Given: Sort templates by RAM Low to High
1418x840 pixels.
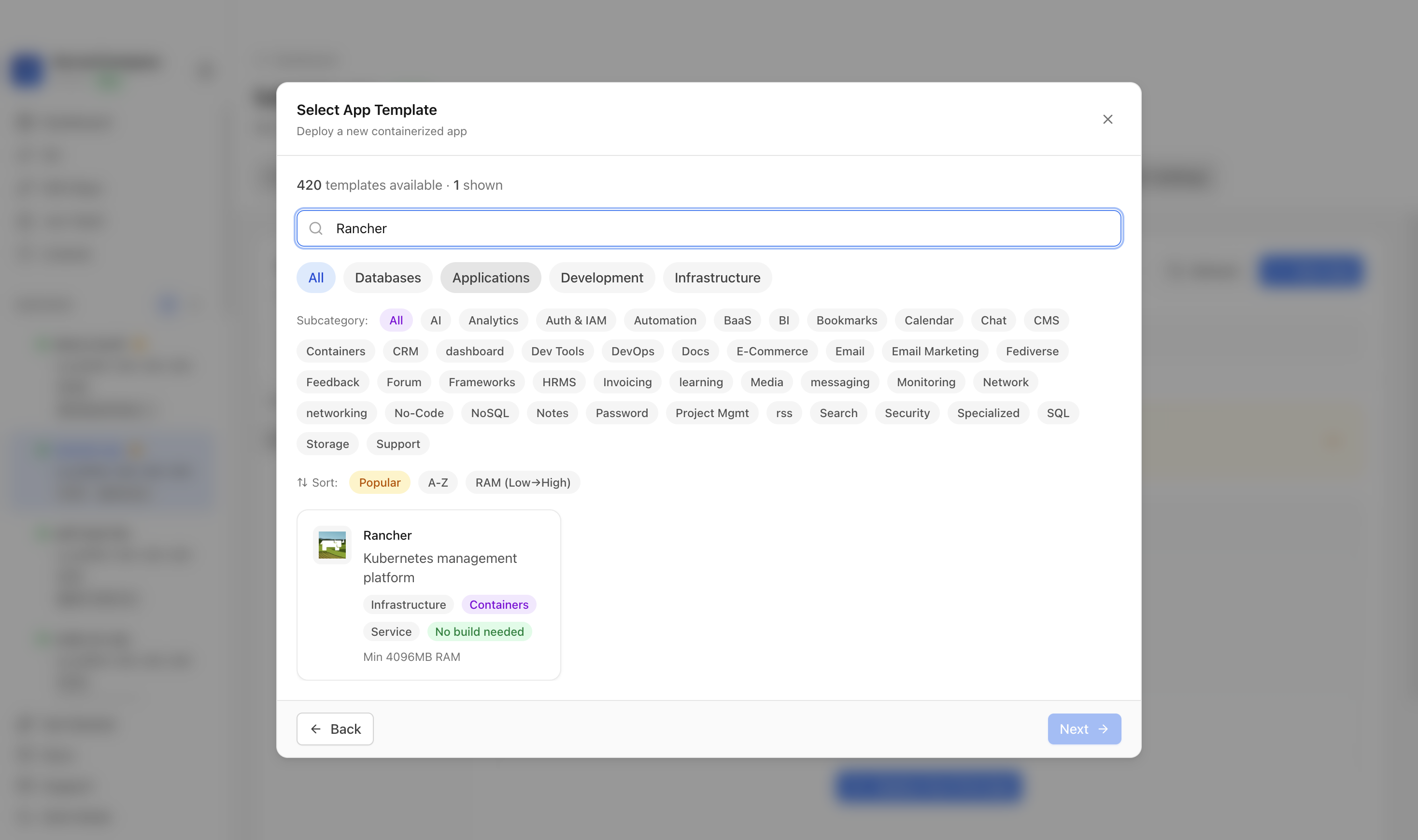Looking at the screenshot, I should (523, 482).
